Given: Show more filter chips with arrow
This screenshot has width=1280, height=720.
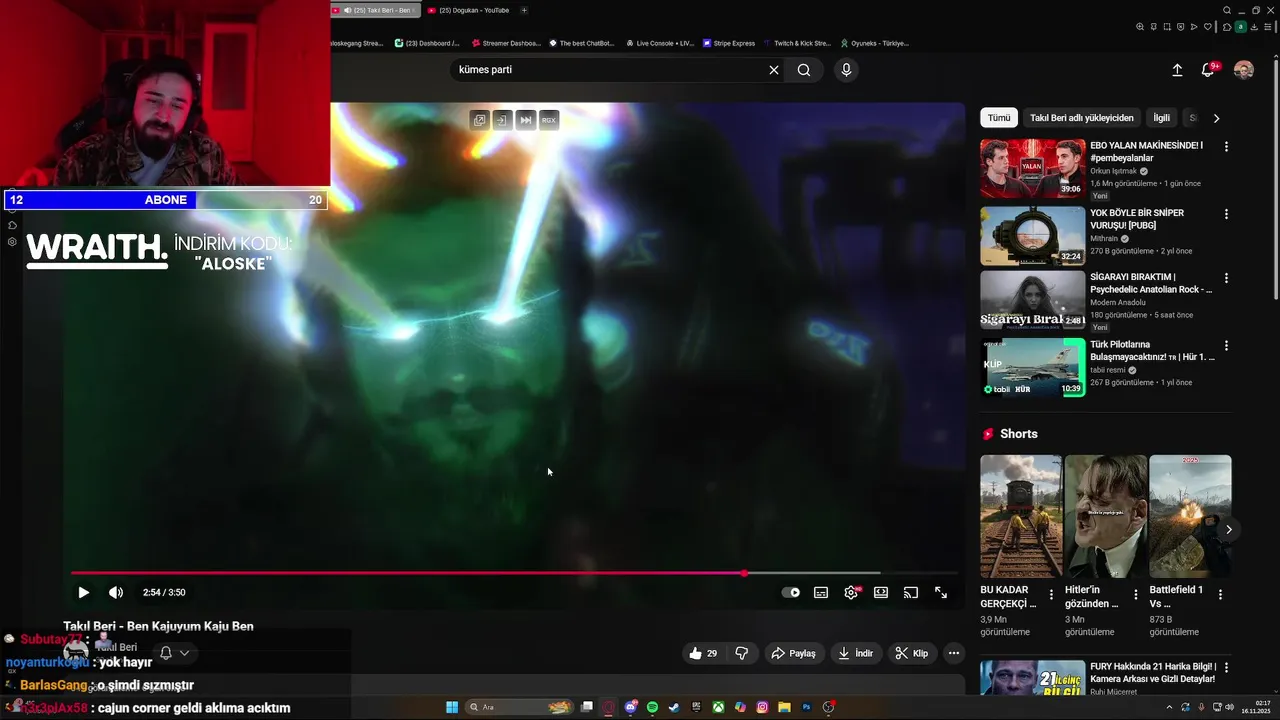Looking at the screenshot, I should point(1216,118).
